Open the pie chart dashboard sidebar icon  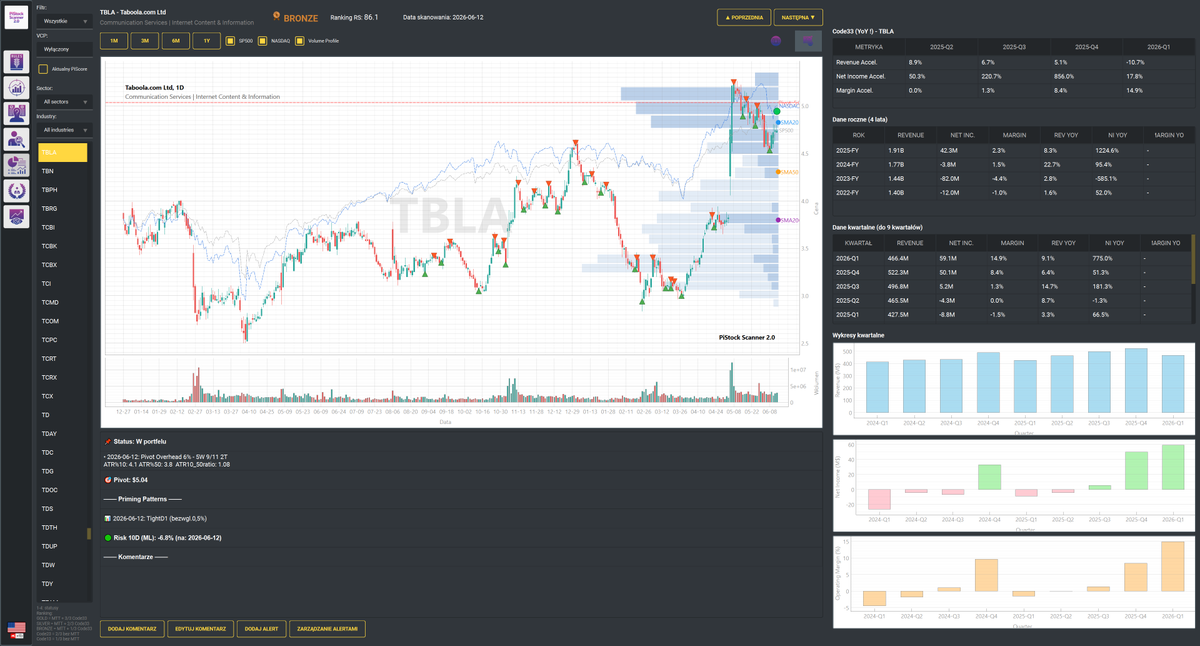click(x=16, y=164)
